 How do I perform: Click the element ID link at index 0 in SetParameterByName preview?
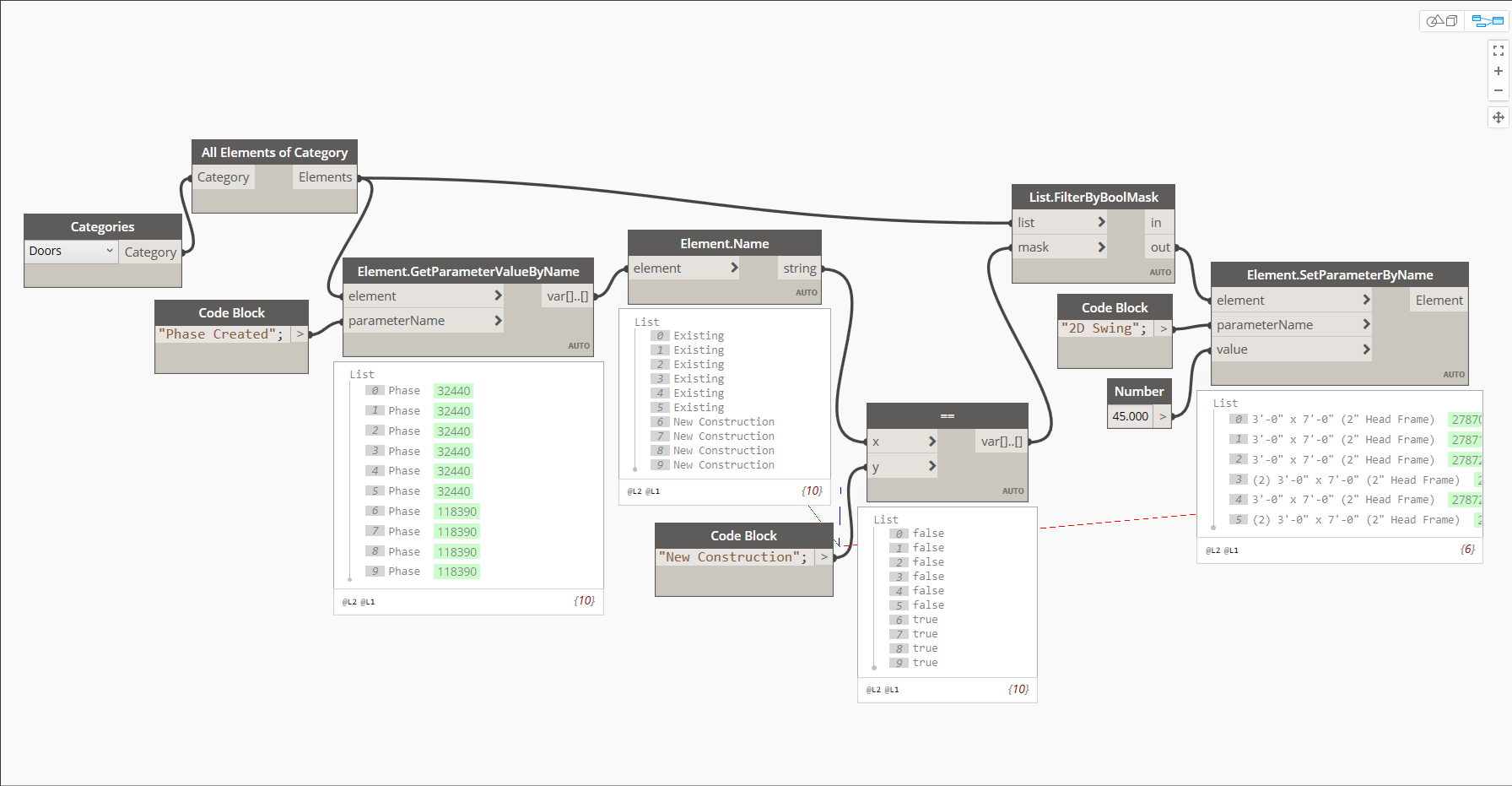click(x=1466, y=420)
